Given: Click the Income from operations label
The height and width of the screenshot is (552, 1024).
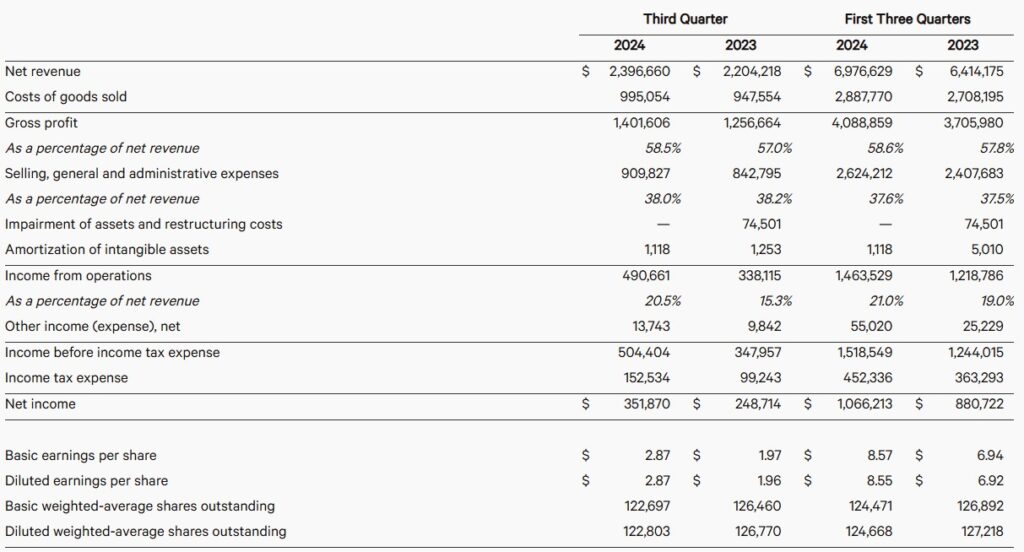Looking at the screenshot, I should pos(78,275).
